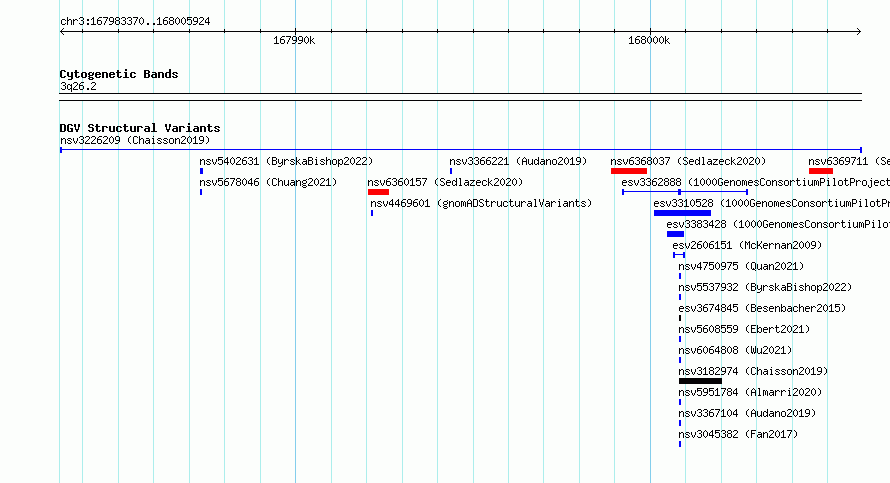Click the nsv6369711 red variant bar
The image size is (890, 483).
point(821,171)
